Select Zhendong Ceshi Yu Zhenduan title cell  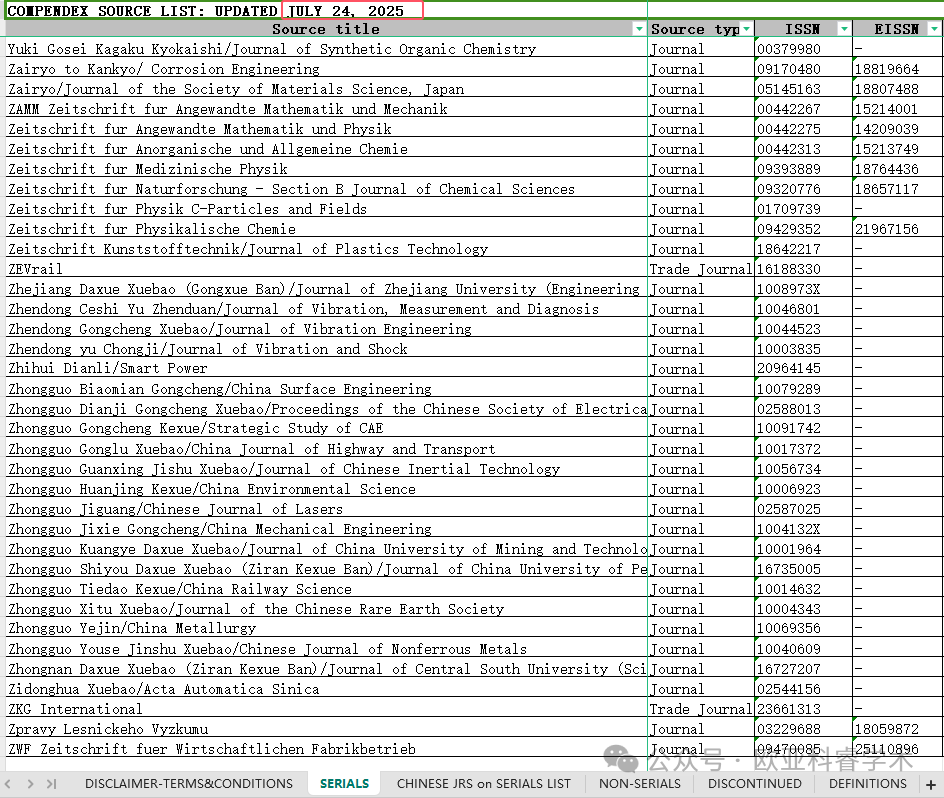(326, 308)
